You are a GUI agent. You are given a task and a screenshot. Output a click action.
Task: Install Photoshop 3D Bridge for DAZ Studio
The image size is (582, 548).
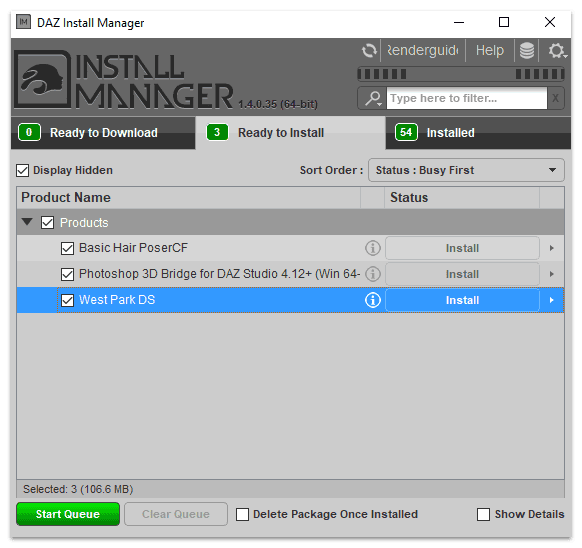[x=462, y=274]
